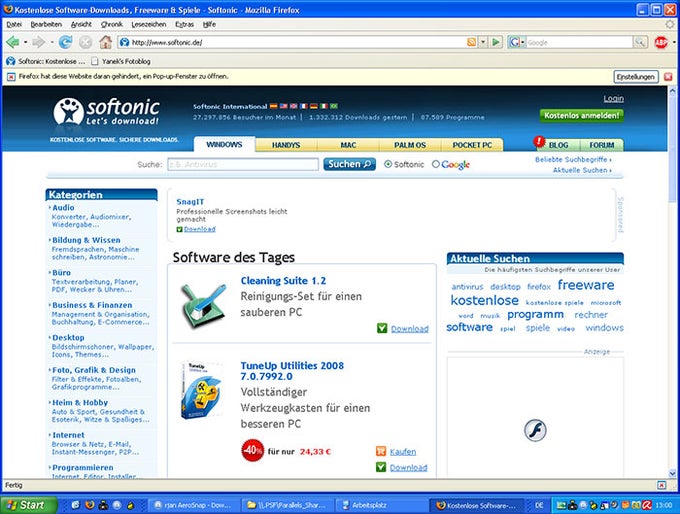Viewport: 680px width, 514px height.
Task: Open the Forward button history dropdown
Action: [52, 42]
